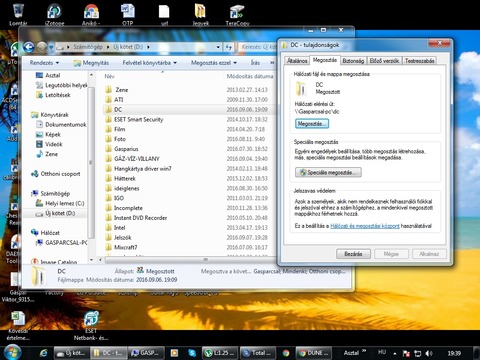Image resolution: width=480 pixels, height=360 pixels.
Task: Click the taskbar clock showing 19:39
Action: (x=454, y=353)
